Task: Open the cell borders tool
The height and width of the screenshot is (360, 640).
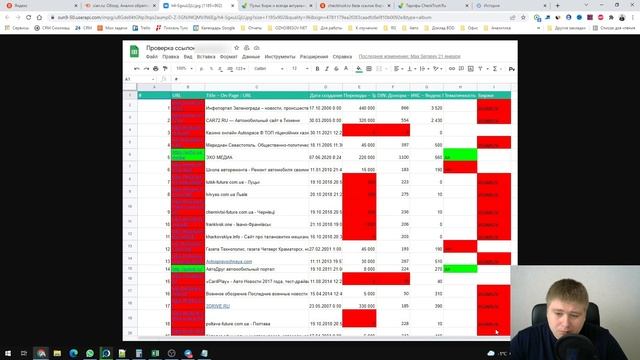Action: click(x=369, y=69)
